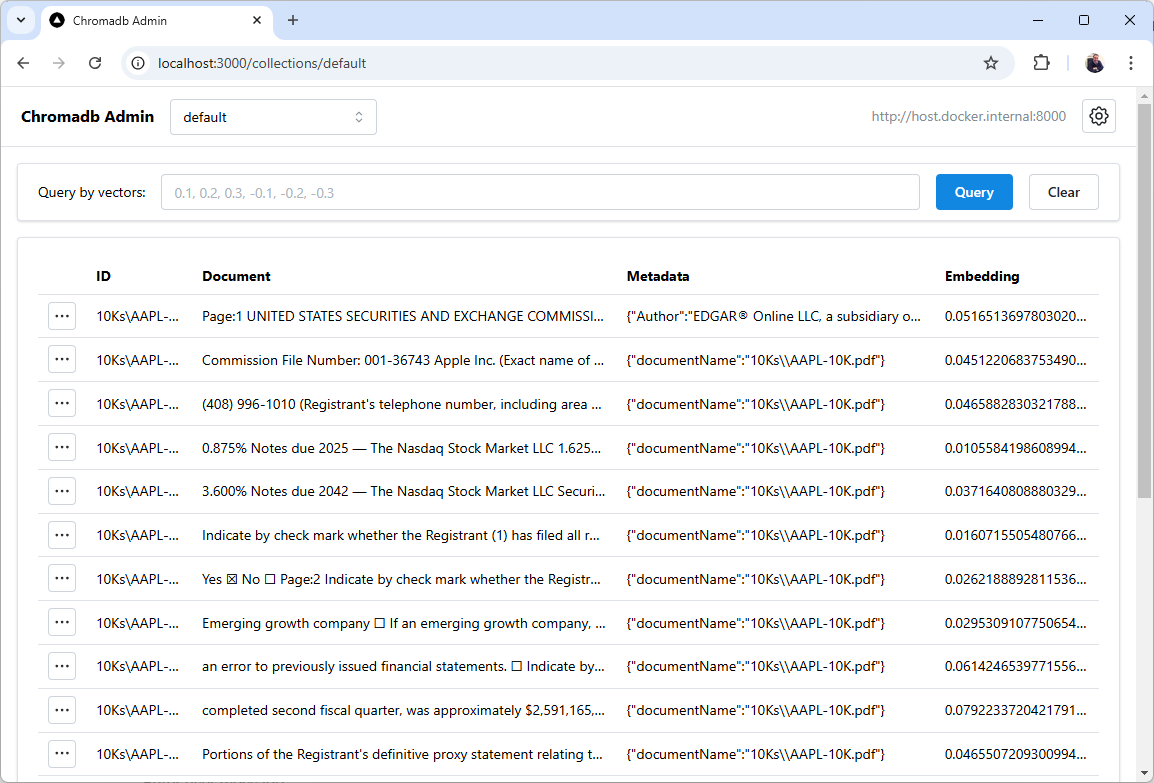This screenshot has height=783, width=1154.
Task: Open the Chrome profile avatar
Action: point(1094,63)
